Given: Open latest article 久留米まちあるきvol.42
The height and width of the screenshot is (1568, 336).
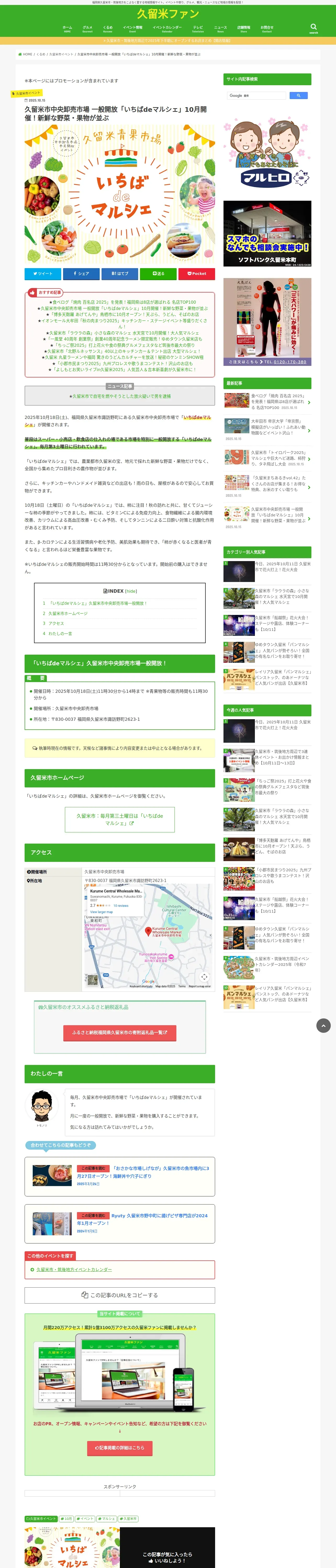Looking at the screenshot, I should click(x=267, y=486).
